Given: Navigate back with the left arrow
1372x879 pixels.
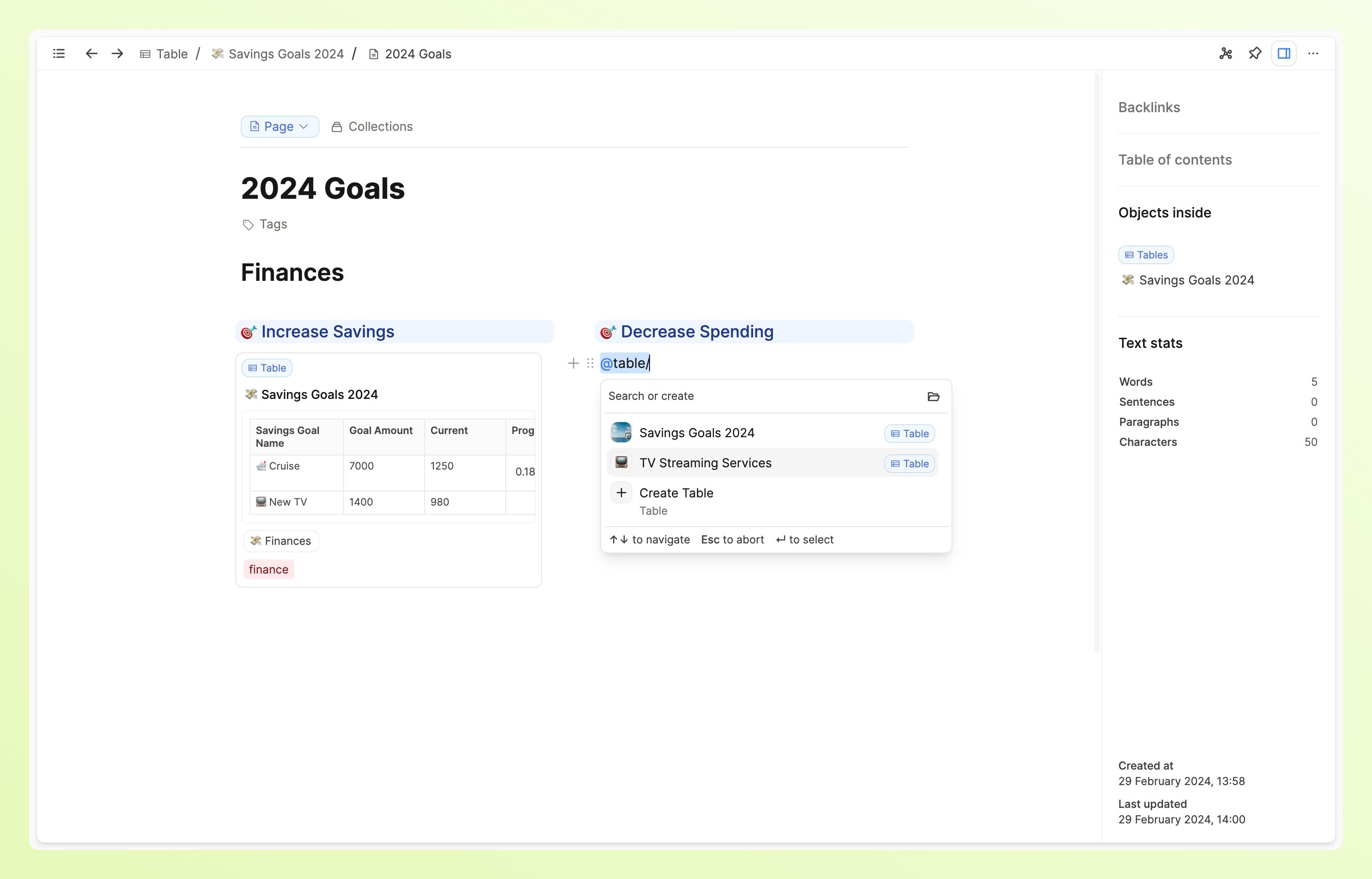Looking at the screenshot, I should tap(91, 54).
